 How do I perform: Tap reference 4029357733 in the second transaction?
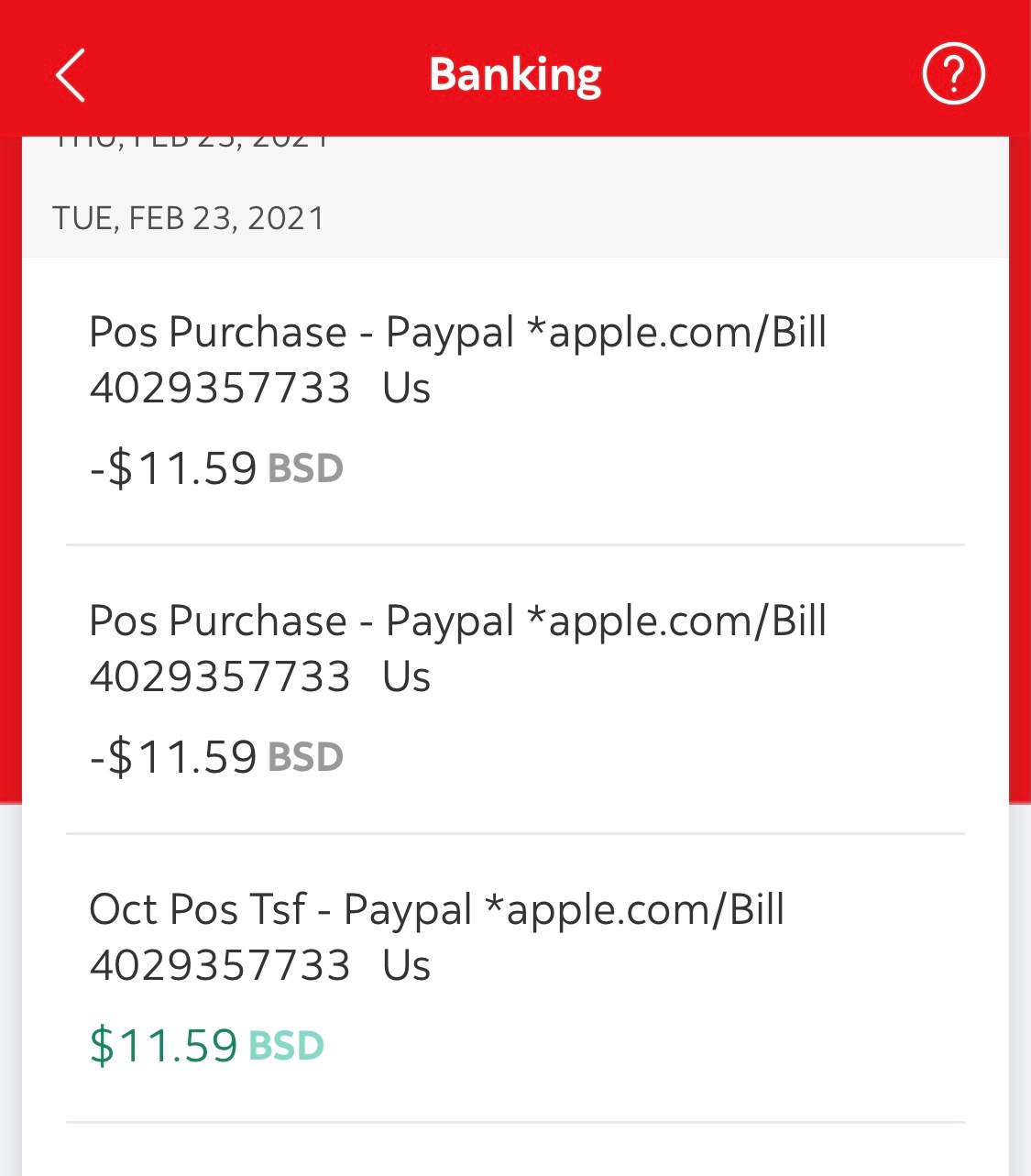(220, 676)
